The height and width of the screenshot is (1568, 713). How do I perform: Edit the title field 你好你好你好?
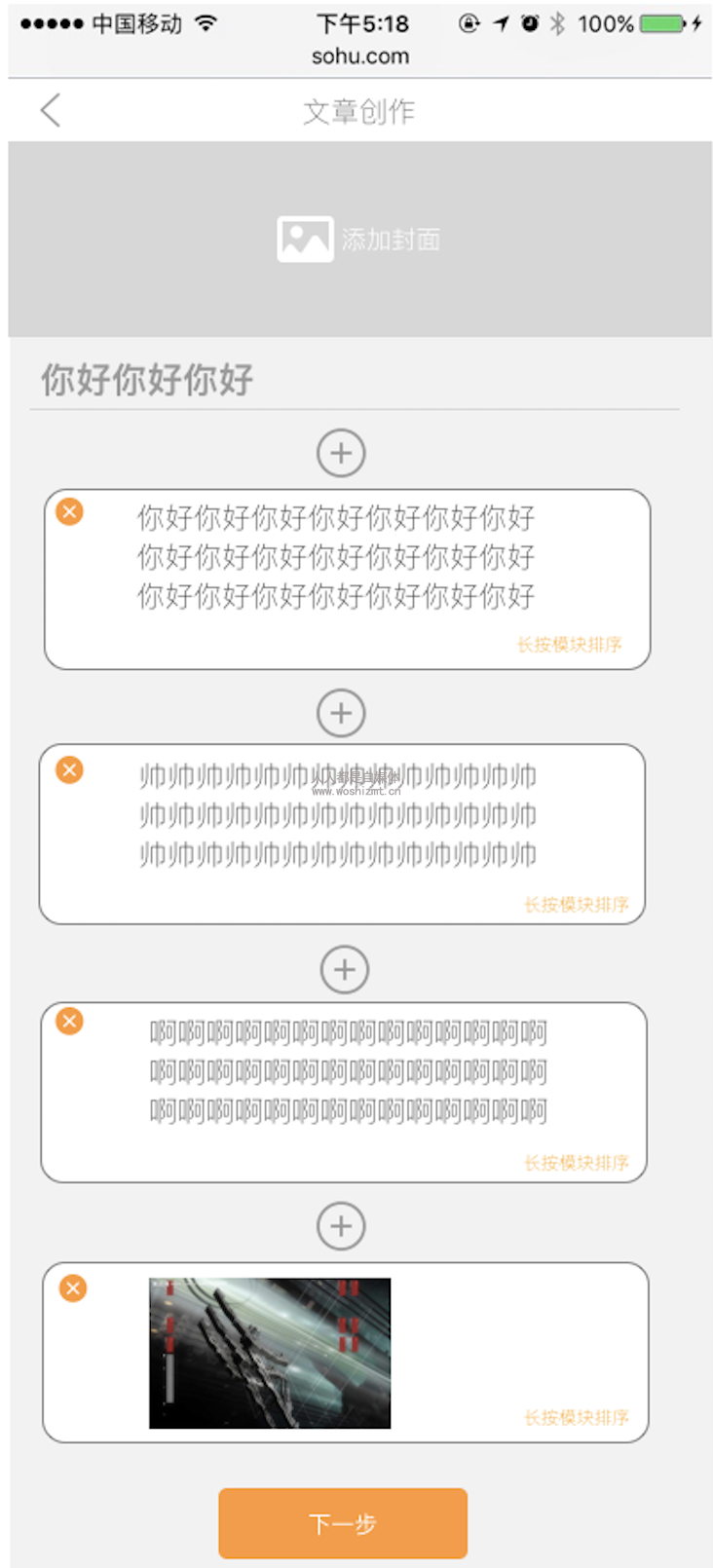pyautogui.click(x=355, y=380)
